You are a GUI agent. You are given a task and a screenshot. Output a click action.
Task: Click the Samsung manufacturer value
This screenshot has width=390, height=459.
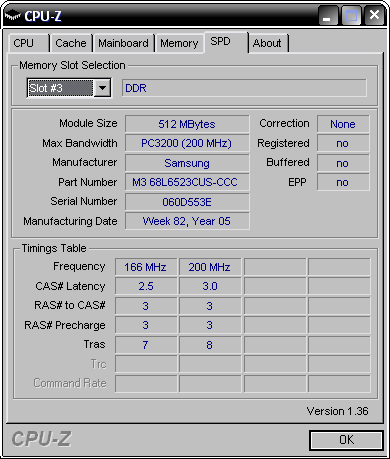click(187, 163)
